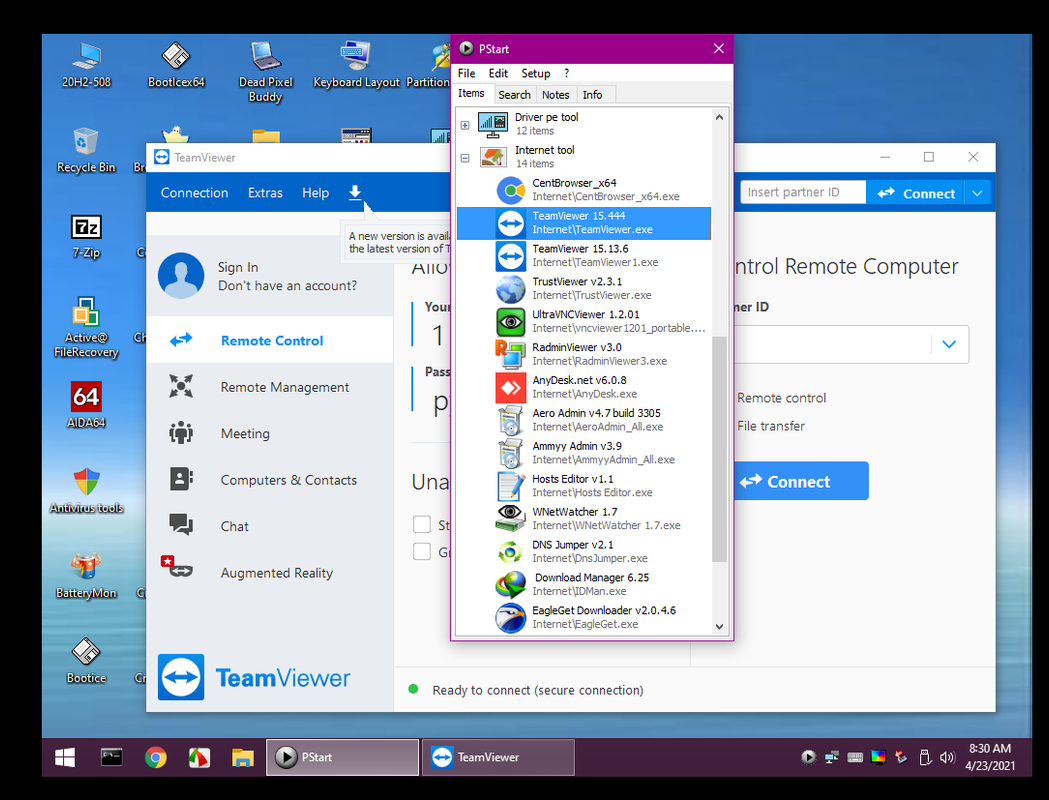The image size is (1049, 800).
Task: Launch TrustViewer v2.3.1 globe icon
Action: coord(510,288)
